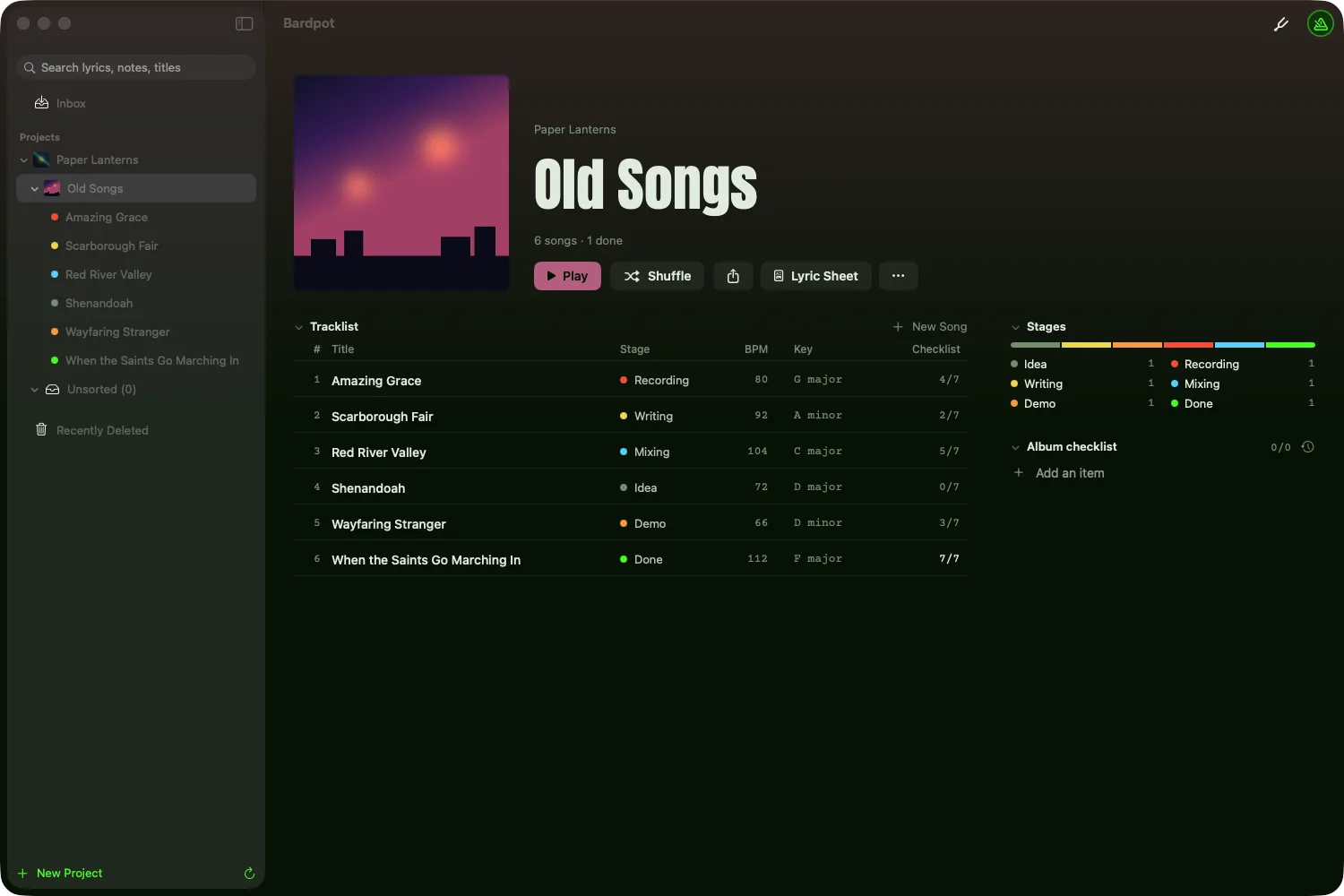1344x896 pixels.
Task: Click the red dot next to Amazing Grace in sidebar
Action: click(x=55, y=217)
